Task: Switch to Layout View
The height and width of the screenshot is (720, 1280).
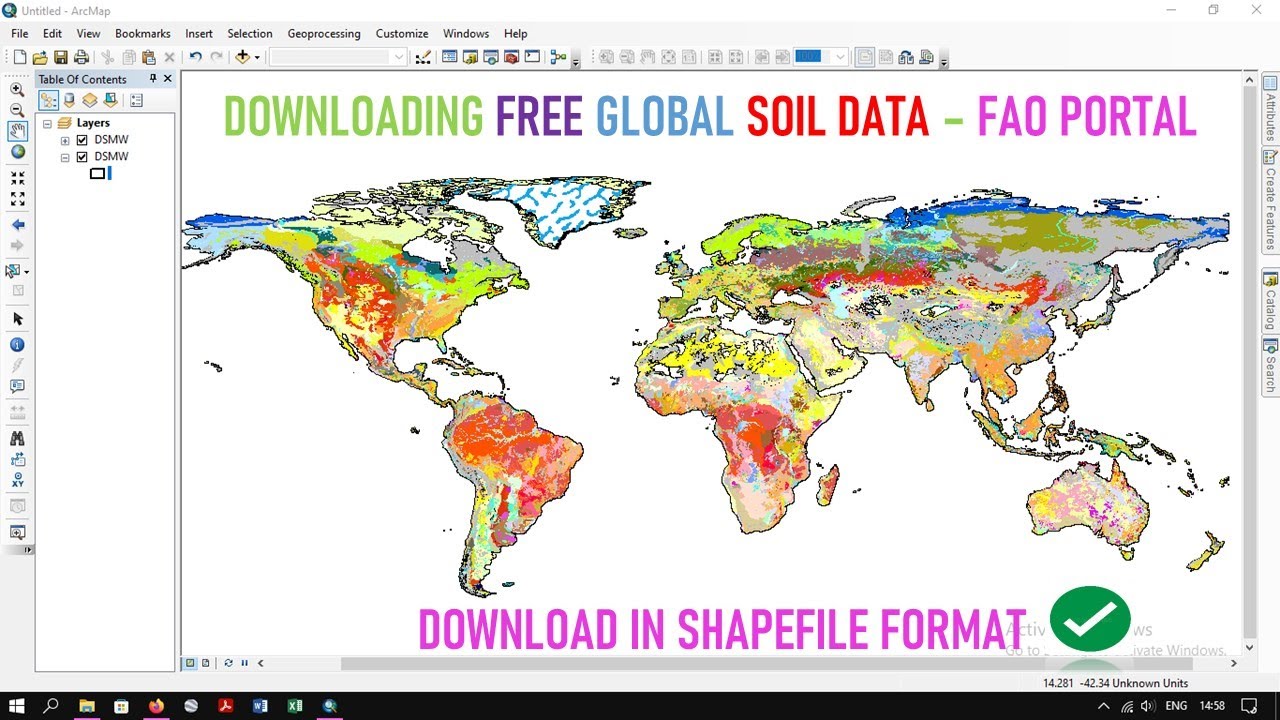Action: click(206, 663)
